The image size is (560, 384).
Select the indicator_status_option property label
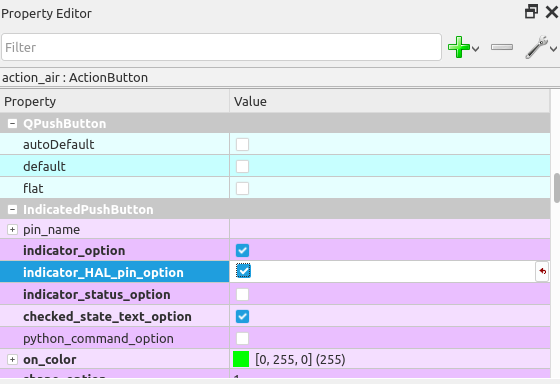pyautogui.click(x=97, y=295)
